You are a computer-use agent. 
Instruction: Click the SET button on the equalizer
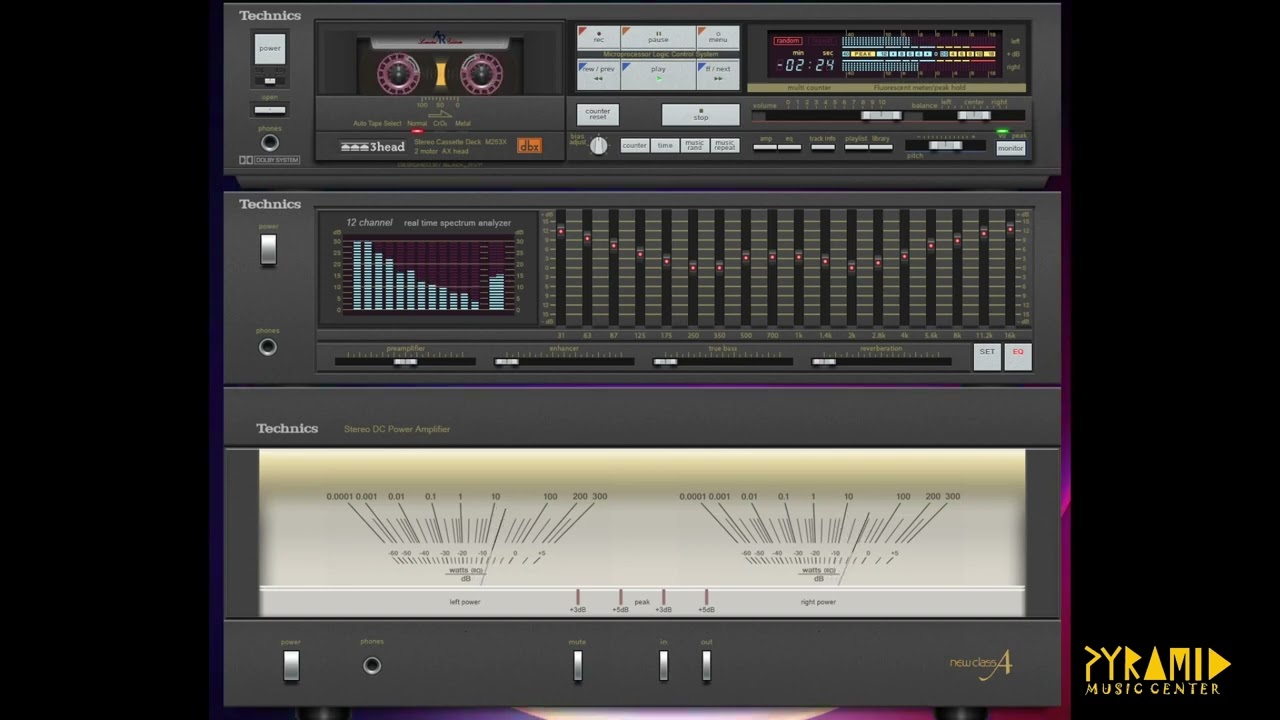(987, 356)
